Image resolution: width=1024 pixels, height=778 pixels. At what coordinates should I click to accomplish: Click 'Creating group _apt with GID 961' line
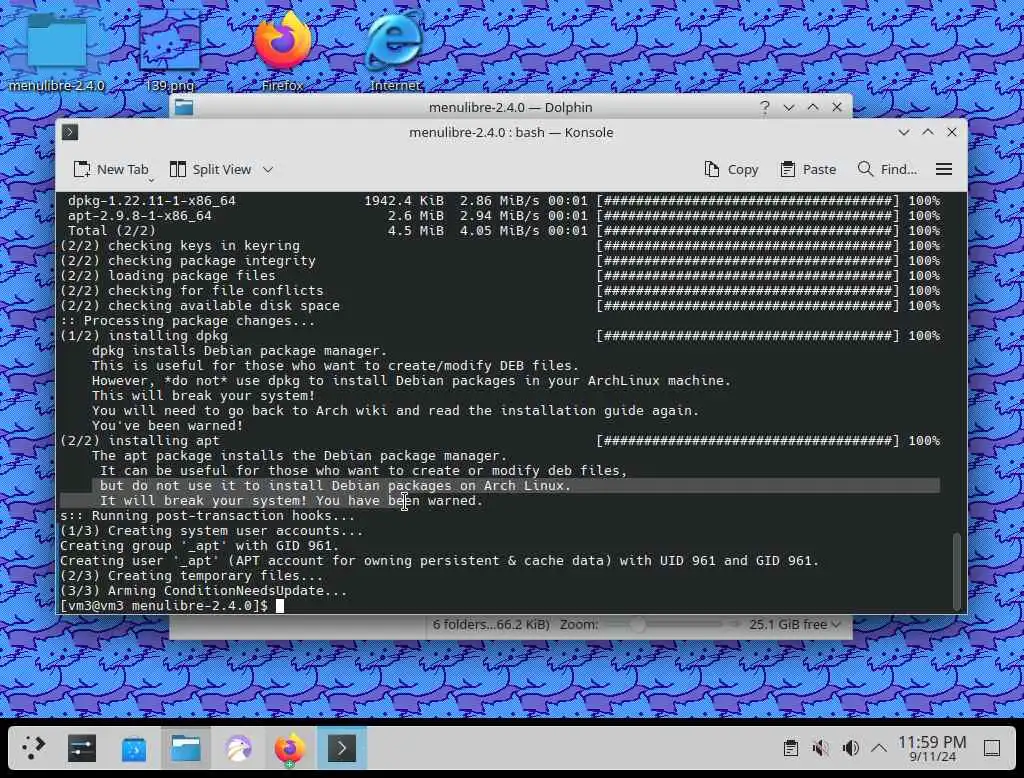click(x=200, y=545)
